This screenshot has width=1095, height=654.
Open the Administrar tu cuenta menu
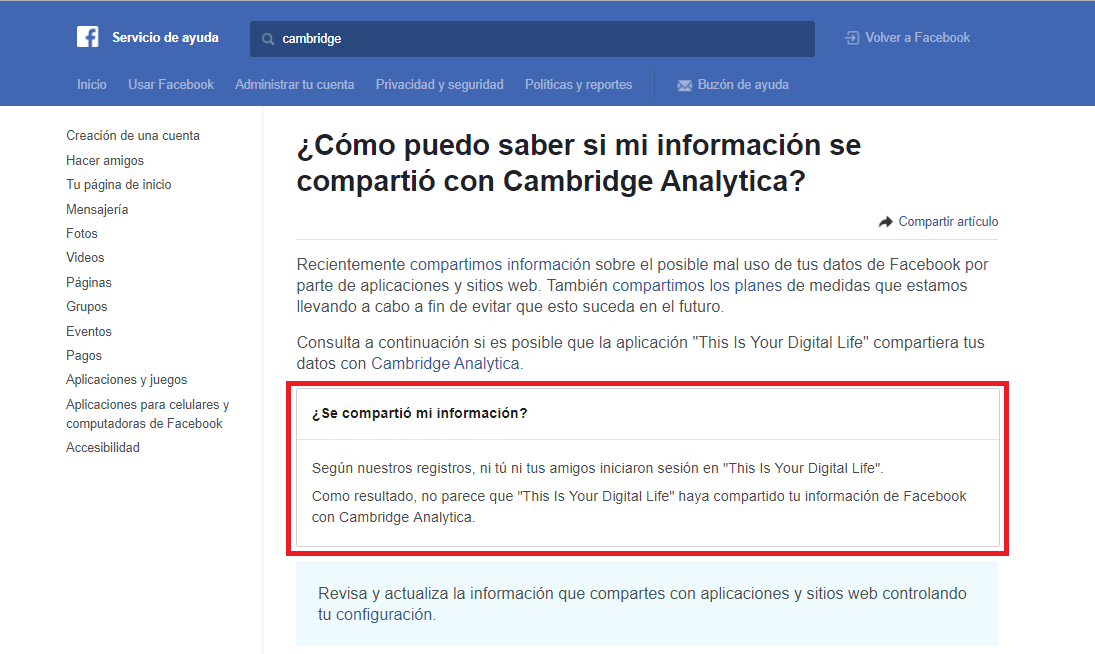[295, 84]
